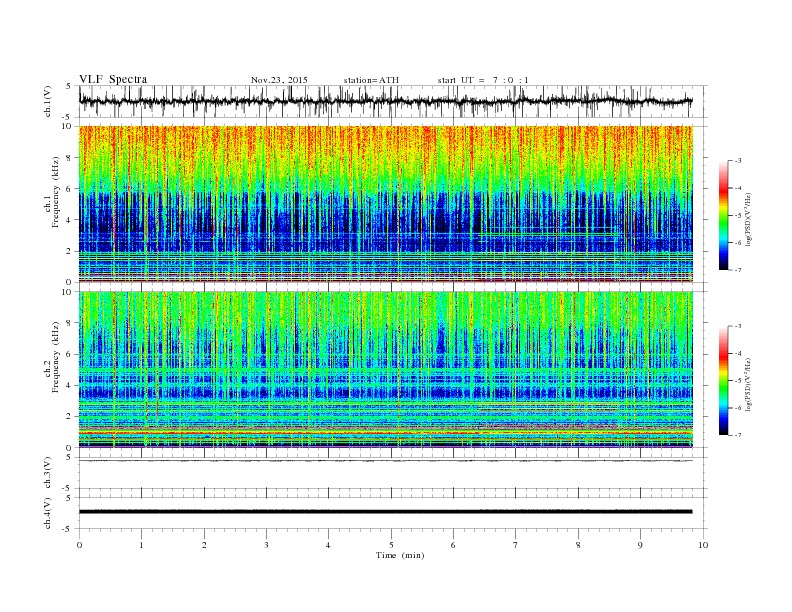Click the "2" kHz tick of ch.1 spectrogram

coord(69,251)
